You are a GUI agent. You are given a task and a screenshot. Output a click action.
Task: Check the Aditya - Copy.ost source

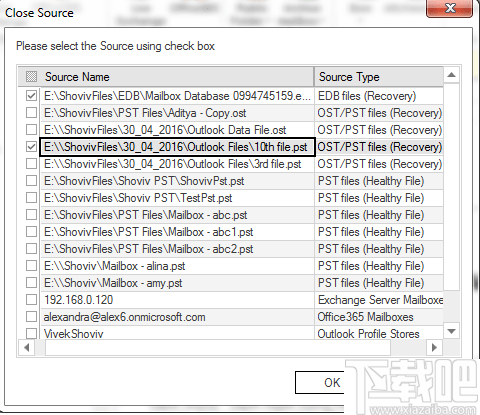point(31,113)
